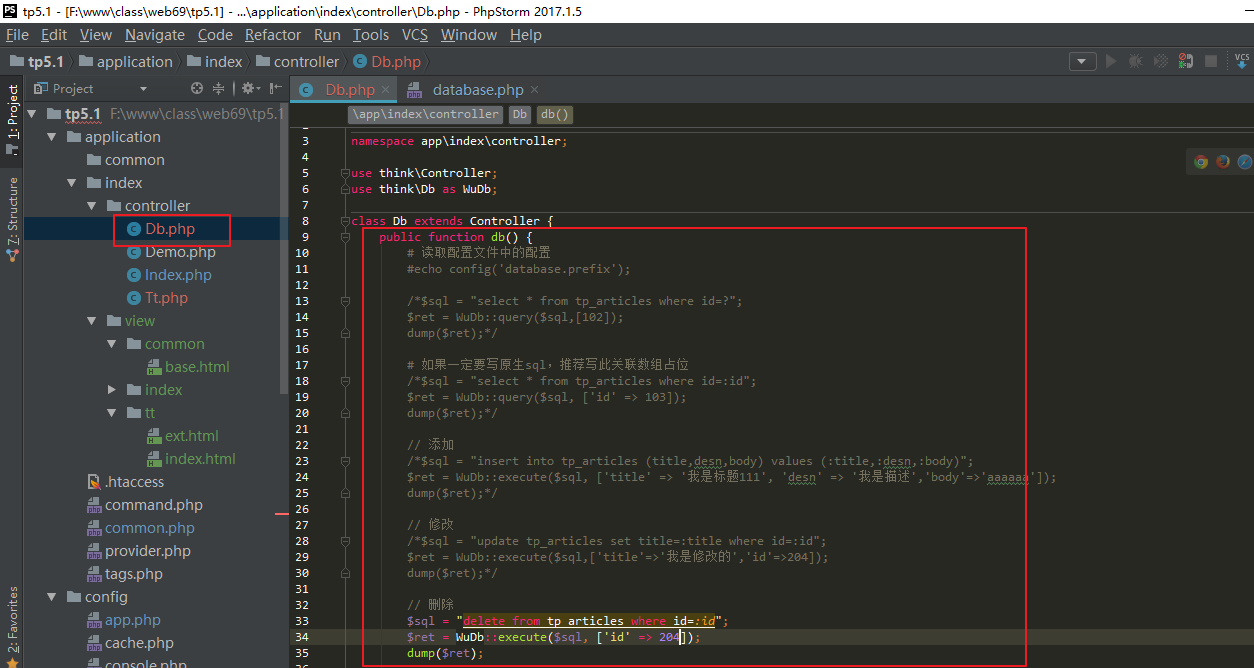Close the database.php editor tab
This screenshot has height=668, width=1254.
coord(534,90)
